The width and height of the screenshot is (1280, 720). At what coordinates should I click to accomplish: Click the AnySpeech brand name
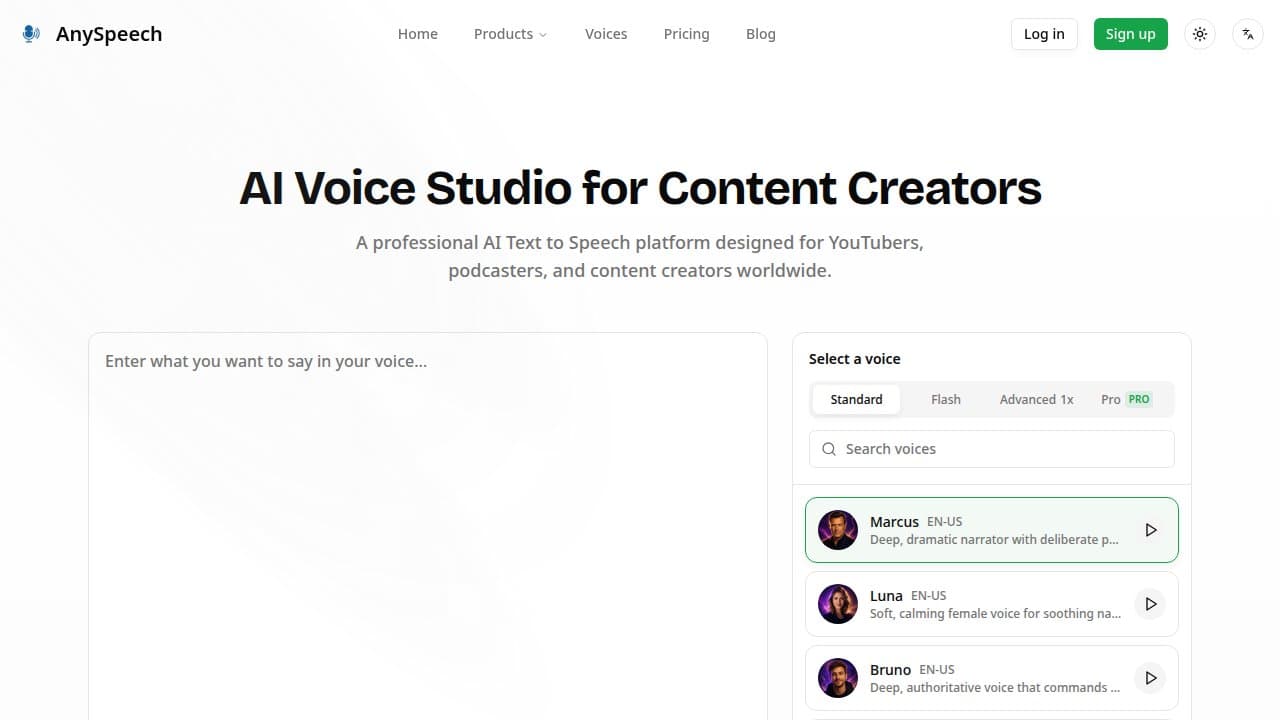tap(109, 34)
